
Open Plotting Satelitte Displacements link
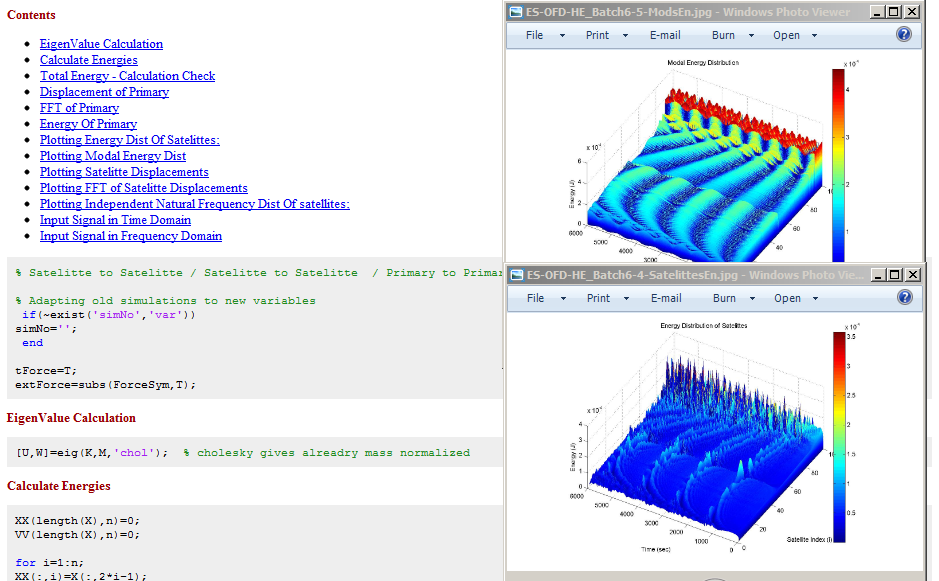pos(125,172)
